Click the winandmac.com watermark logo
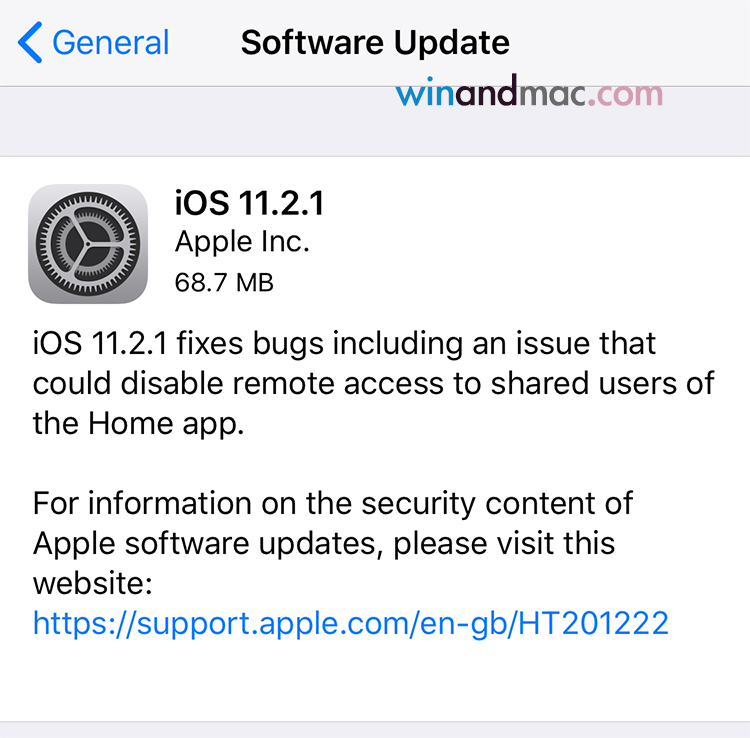The width and height of the screenshot is (750, 738). pyautogui.click(x=529, y=91)
